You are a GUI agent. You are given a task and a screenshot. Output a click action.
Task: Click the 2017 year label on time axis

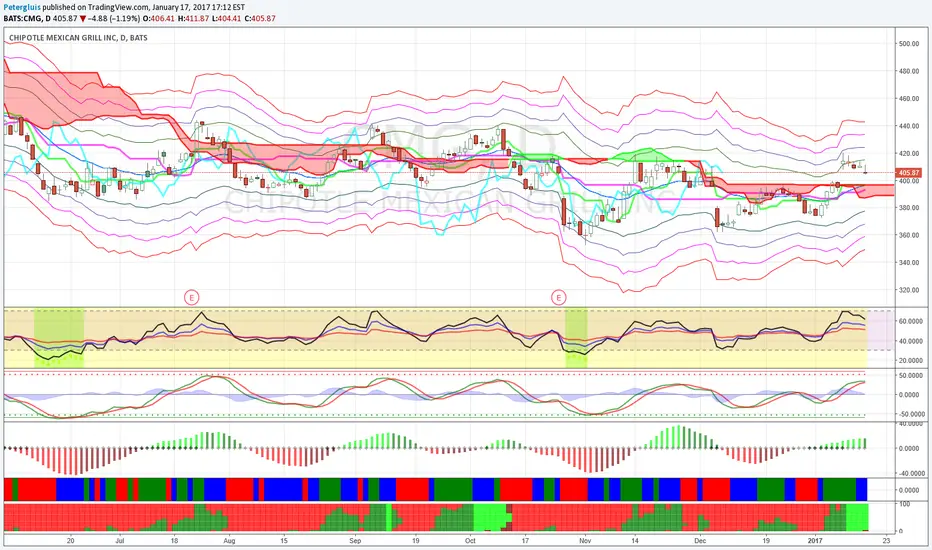815,540
